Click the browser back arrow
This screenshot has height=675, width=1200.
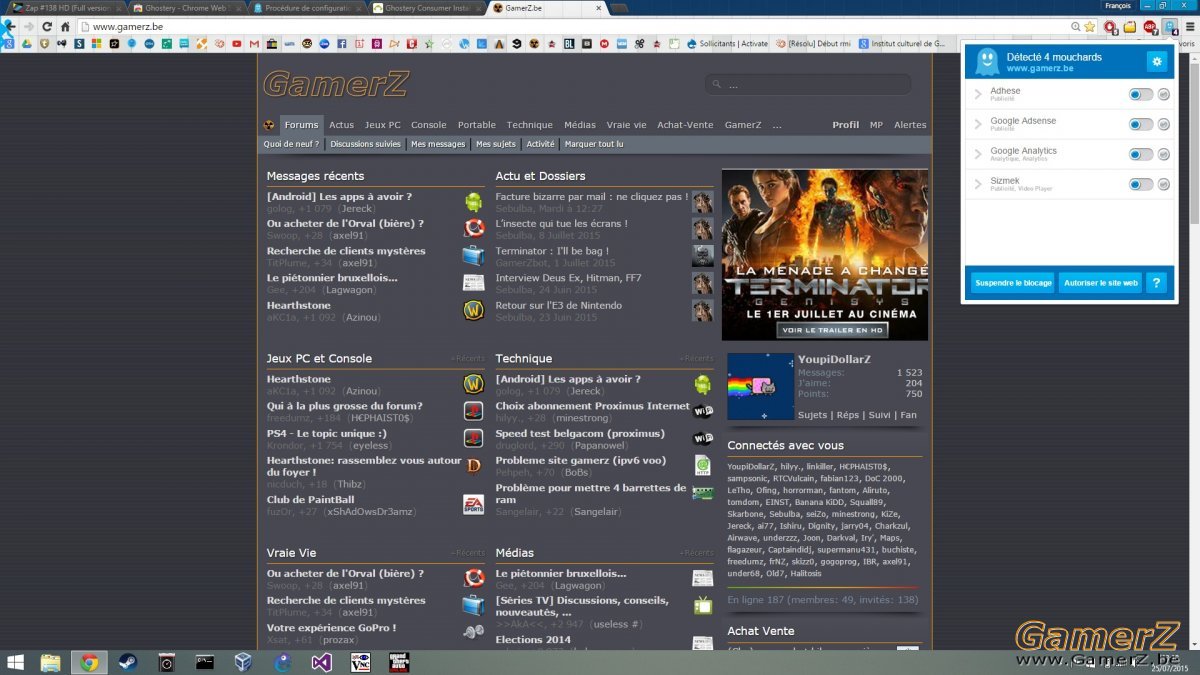pos(9,26)
